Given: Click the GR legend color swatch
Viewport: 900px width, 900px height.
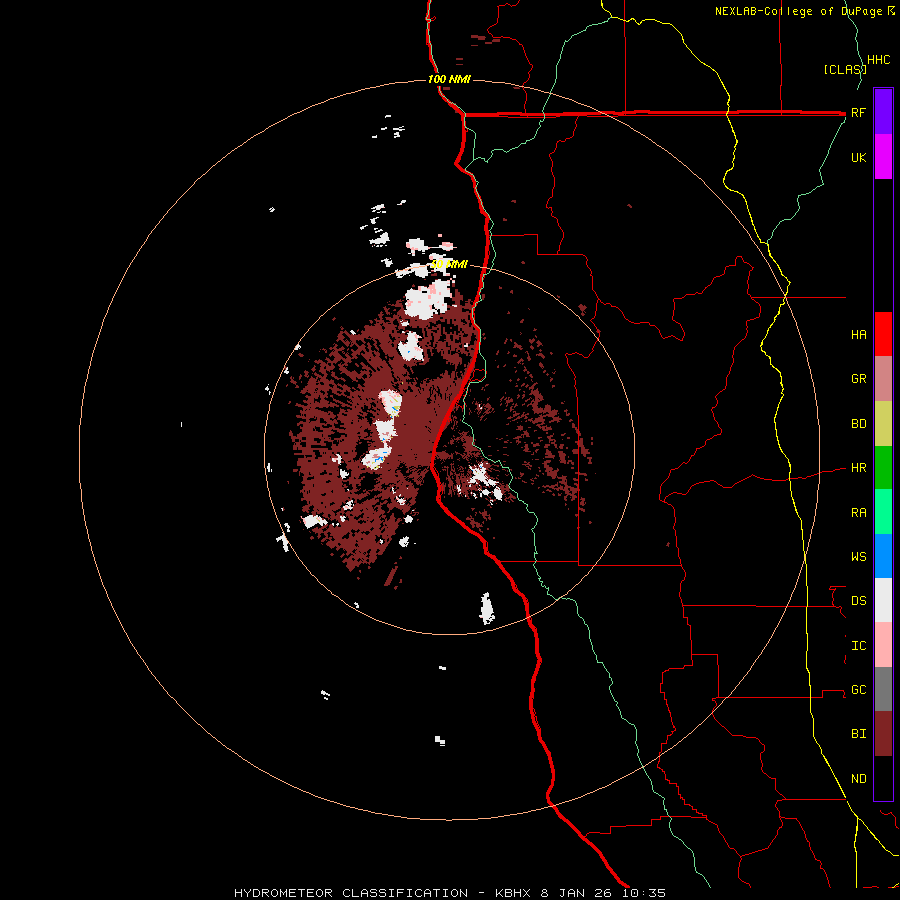Looking at the screenshot, I should pos(883,378).
